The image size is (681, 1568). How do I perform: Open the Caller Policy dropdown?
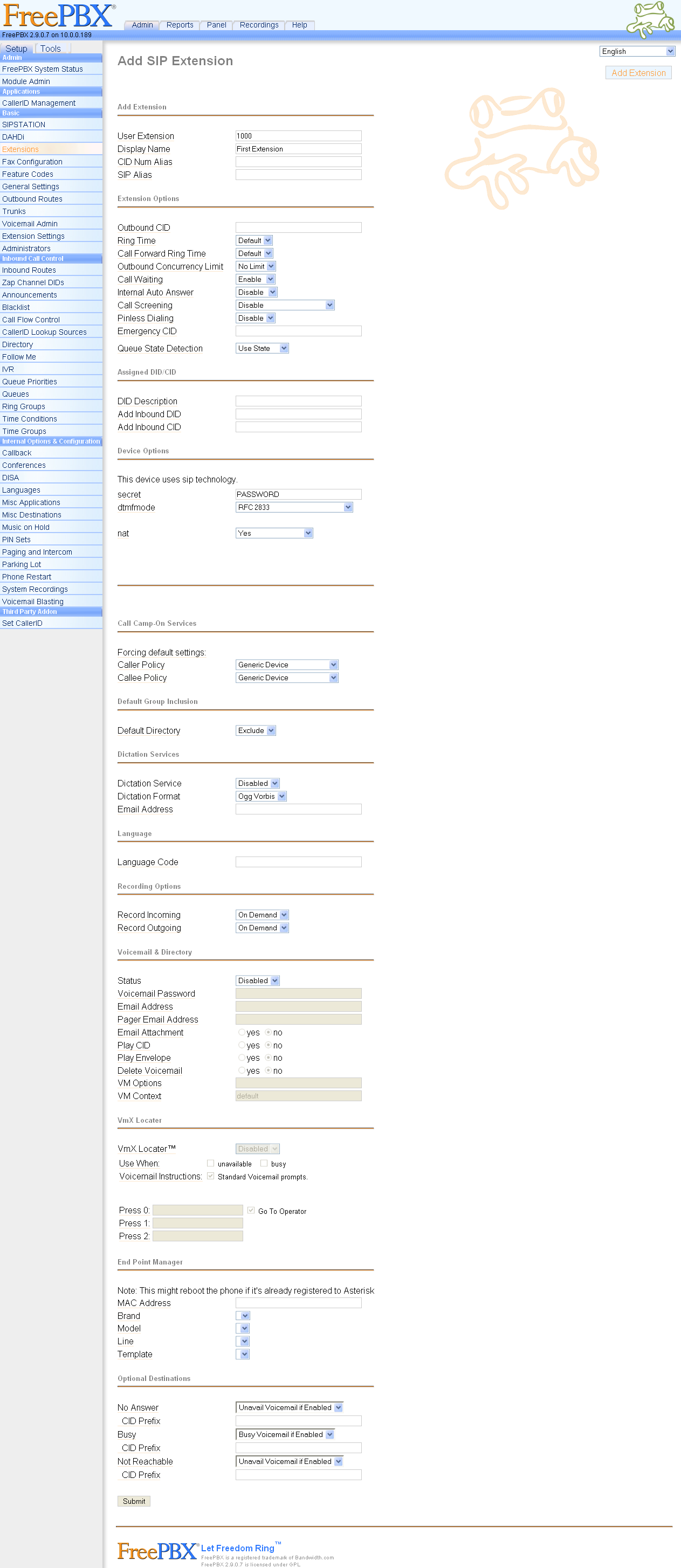point(287,665)
